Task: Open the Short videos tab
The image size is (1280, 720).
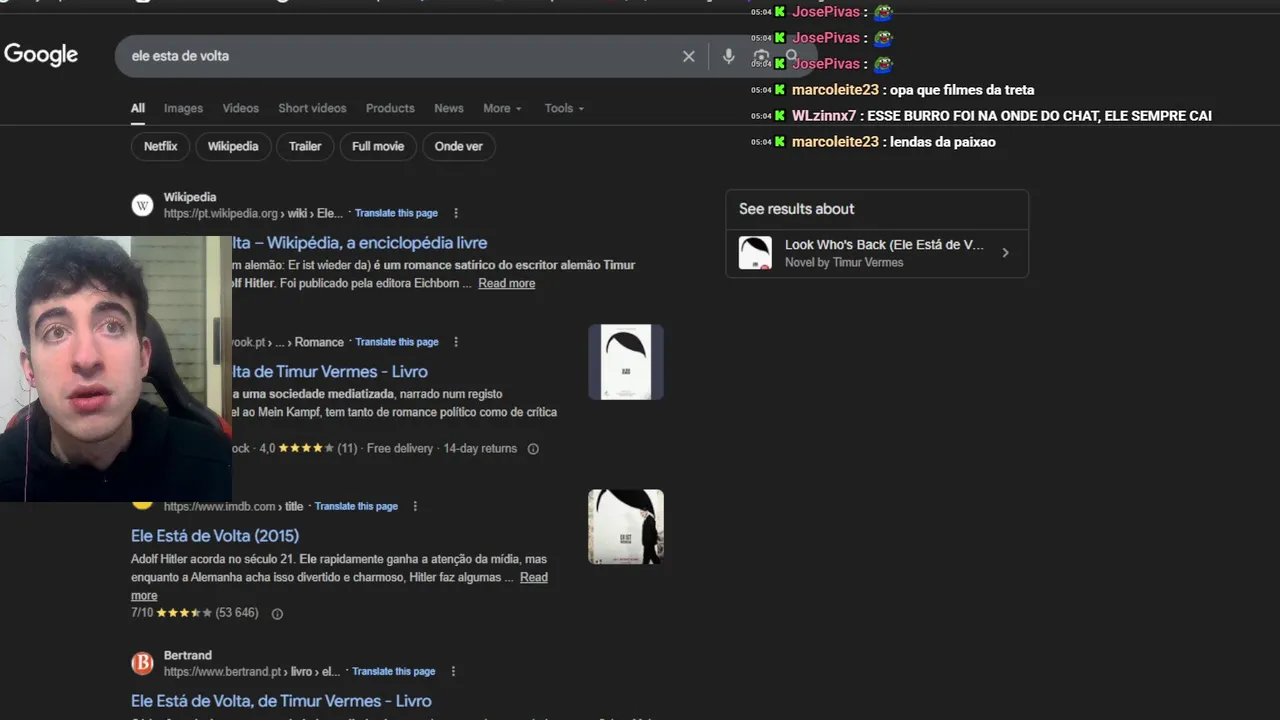Action: click(x=312, y=108)
